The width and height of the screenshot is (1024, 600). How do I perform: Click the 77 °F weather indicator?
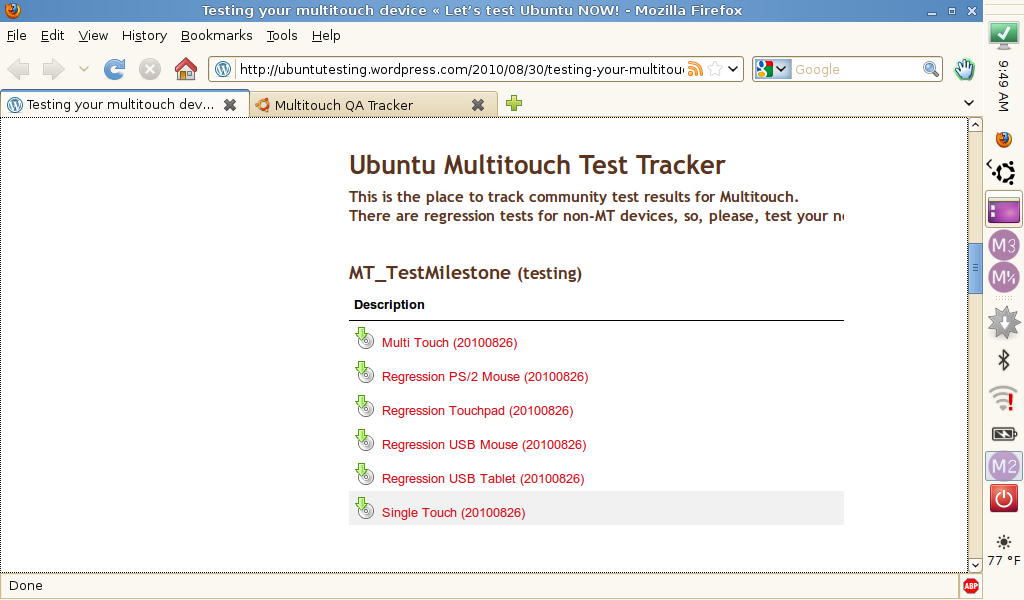coord(1004,552)
